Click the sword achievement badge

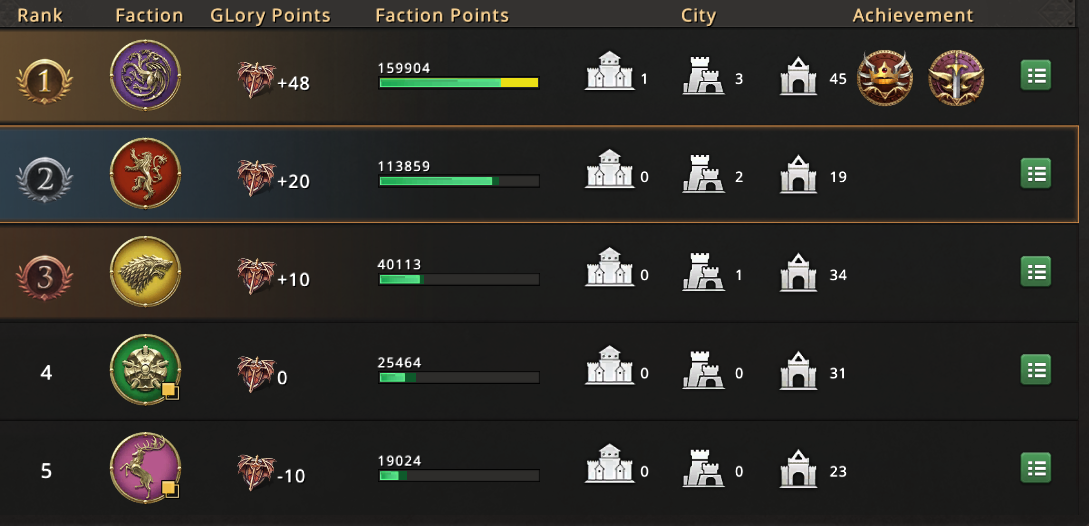tap(956, 78)
